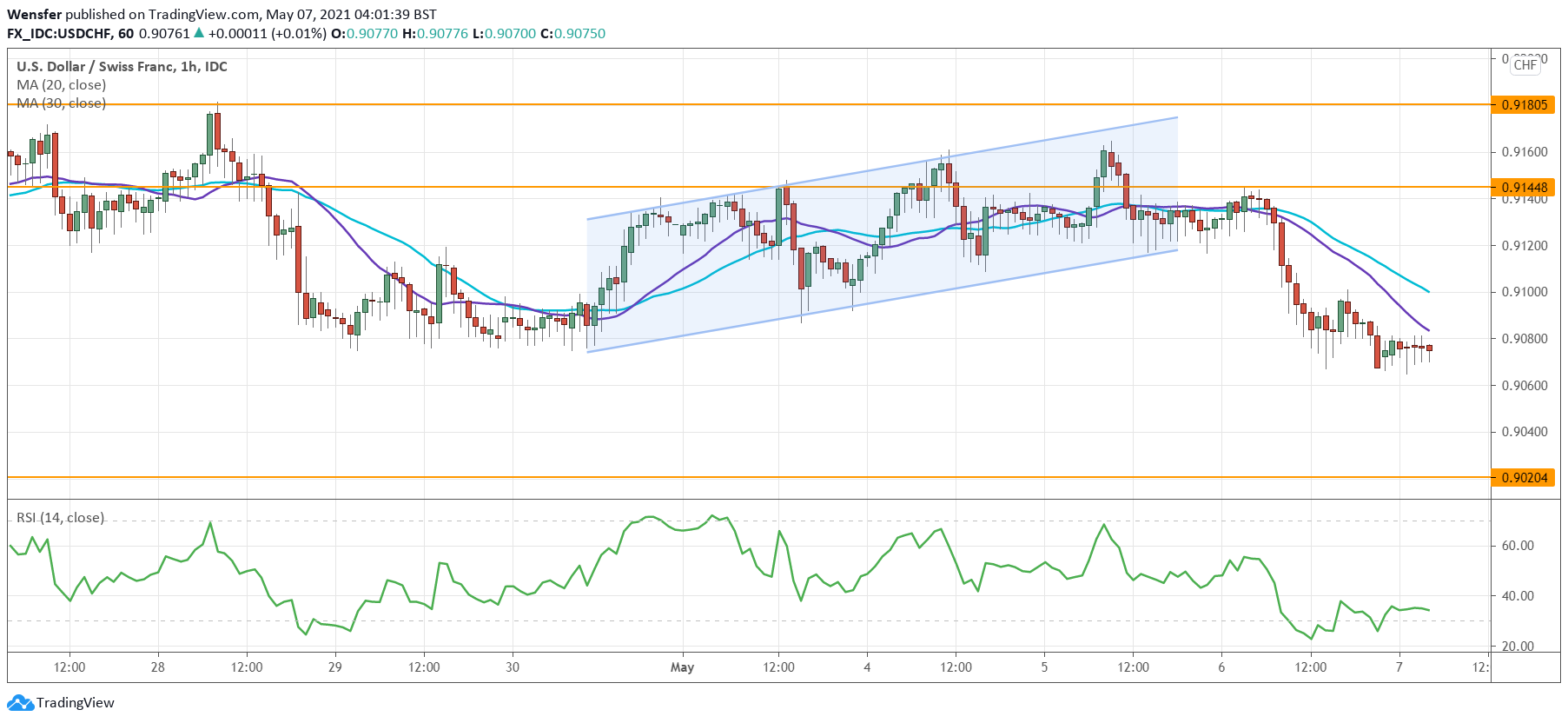1568x723 pixels.
Task: Click the 0.90761 last price text
Action: click(x=164, y=33)
